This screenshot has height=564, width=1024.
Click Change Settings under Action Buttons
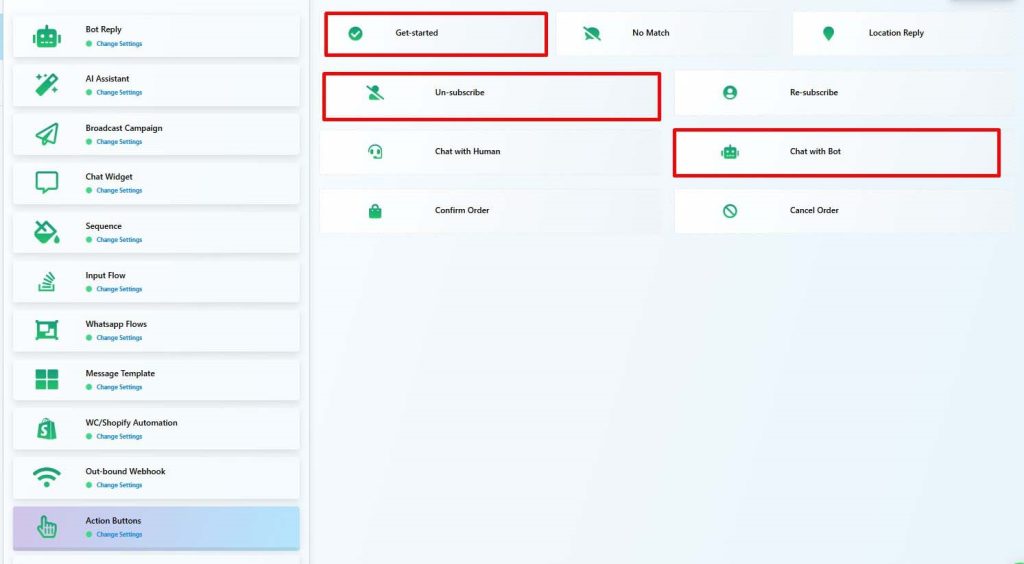[x=119, y=535]
